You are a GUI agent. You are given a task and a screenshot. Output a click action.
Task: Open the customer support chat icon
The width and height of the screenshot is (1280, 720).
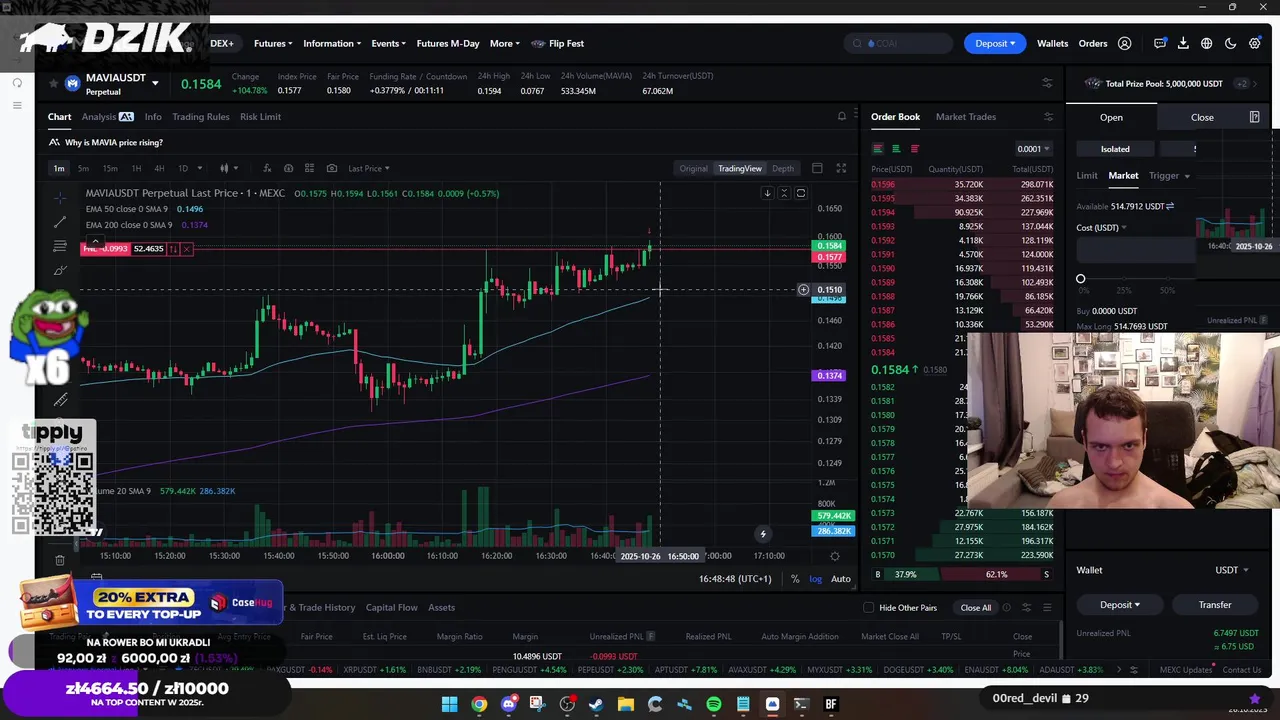tap(1160, 44)
